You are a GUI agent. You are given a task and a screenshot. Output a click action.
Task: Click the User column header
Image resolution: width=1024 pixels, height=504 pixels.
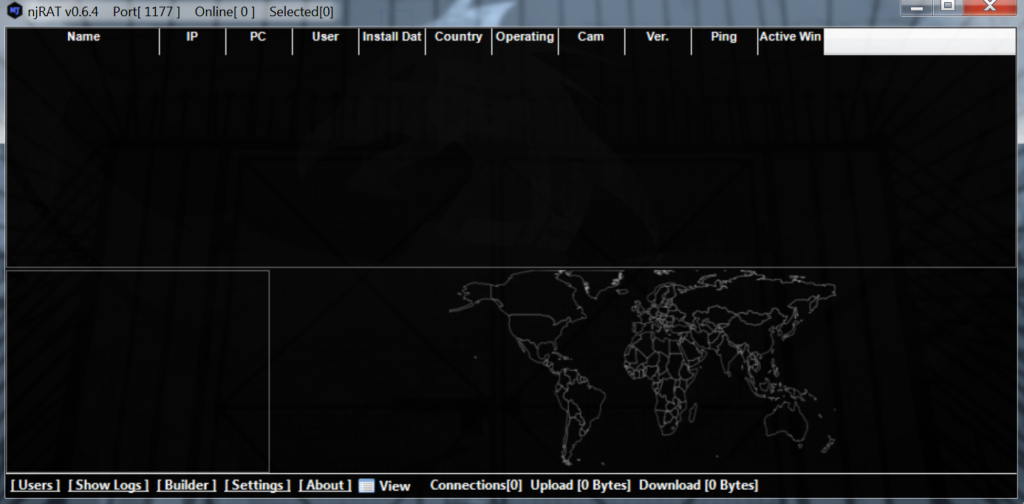point(325,37)
